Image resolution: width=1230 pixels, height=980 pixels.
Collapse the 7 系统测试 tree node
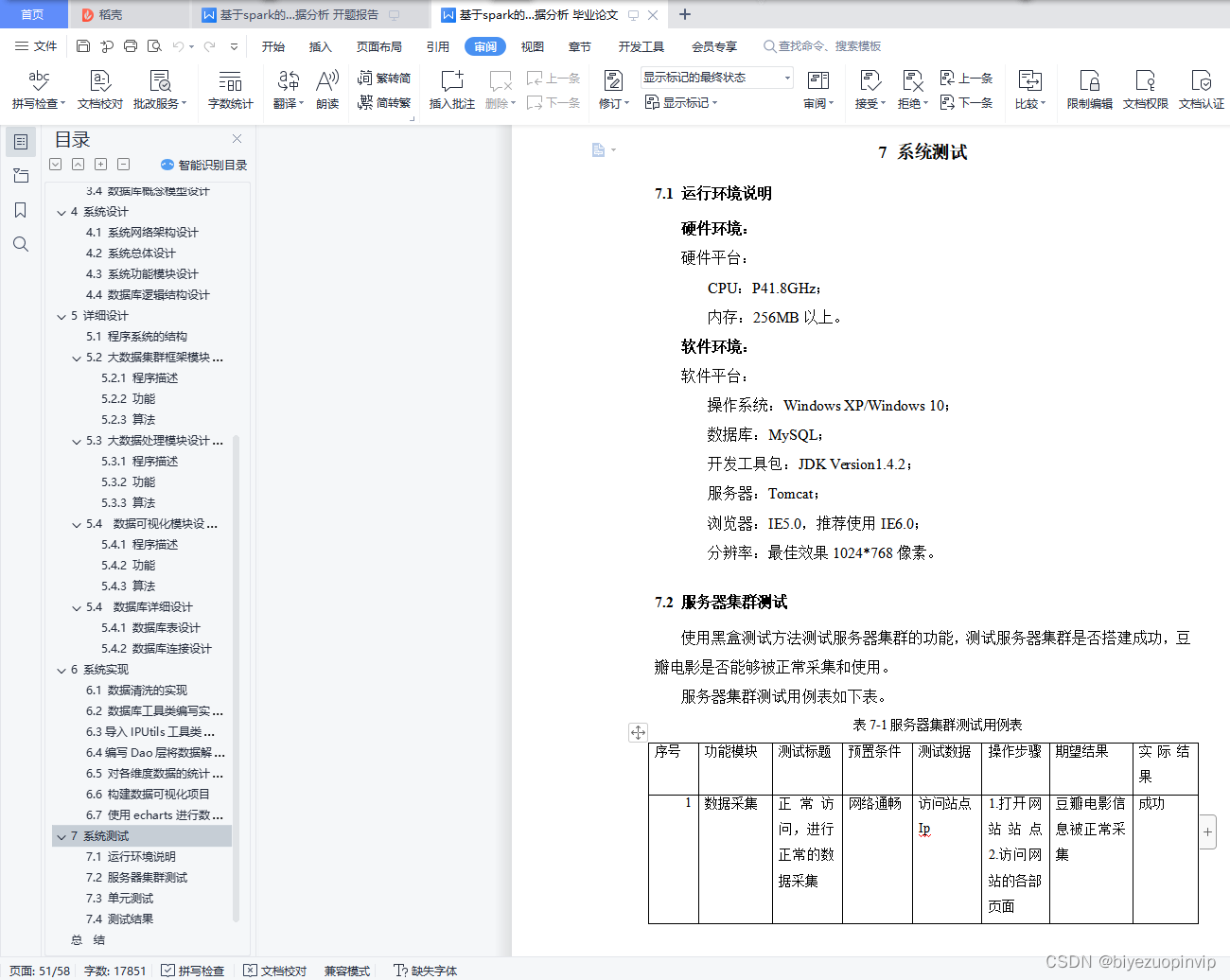pos(61,836)
